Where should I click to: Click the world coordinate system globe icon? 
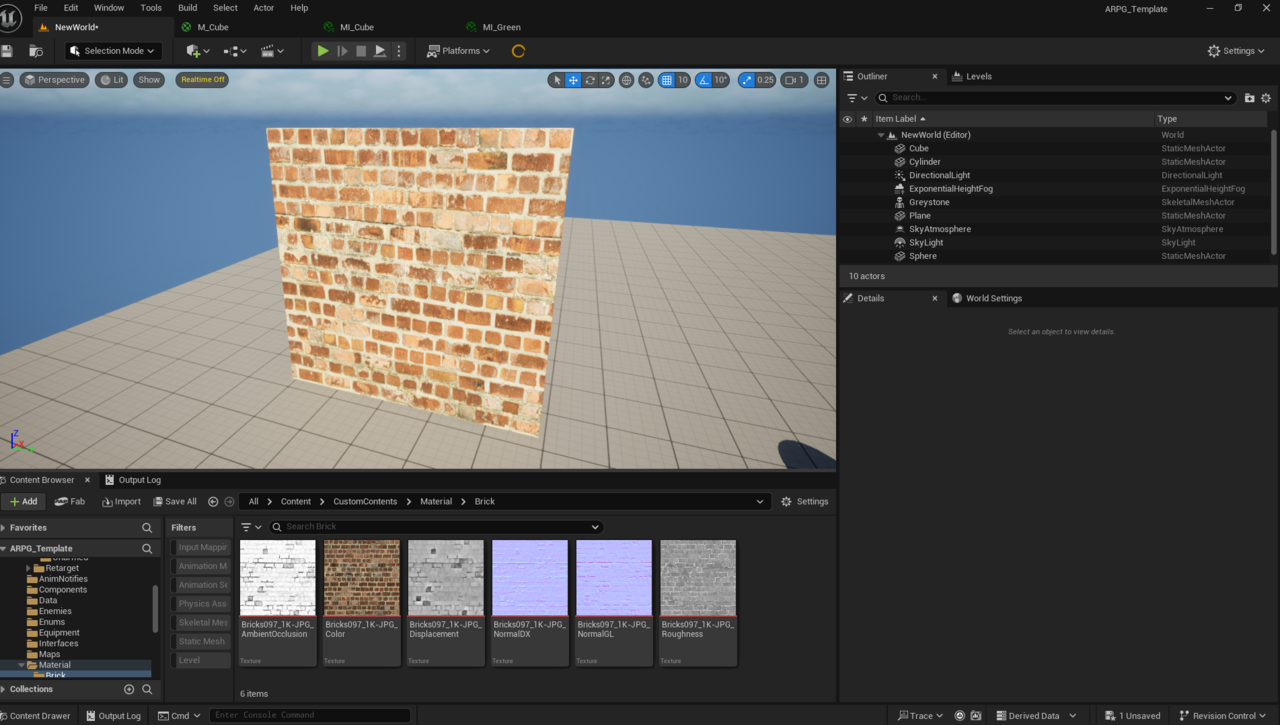(627, 80)
